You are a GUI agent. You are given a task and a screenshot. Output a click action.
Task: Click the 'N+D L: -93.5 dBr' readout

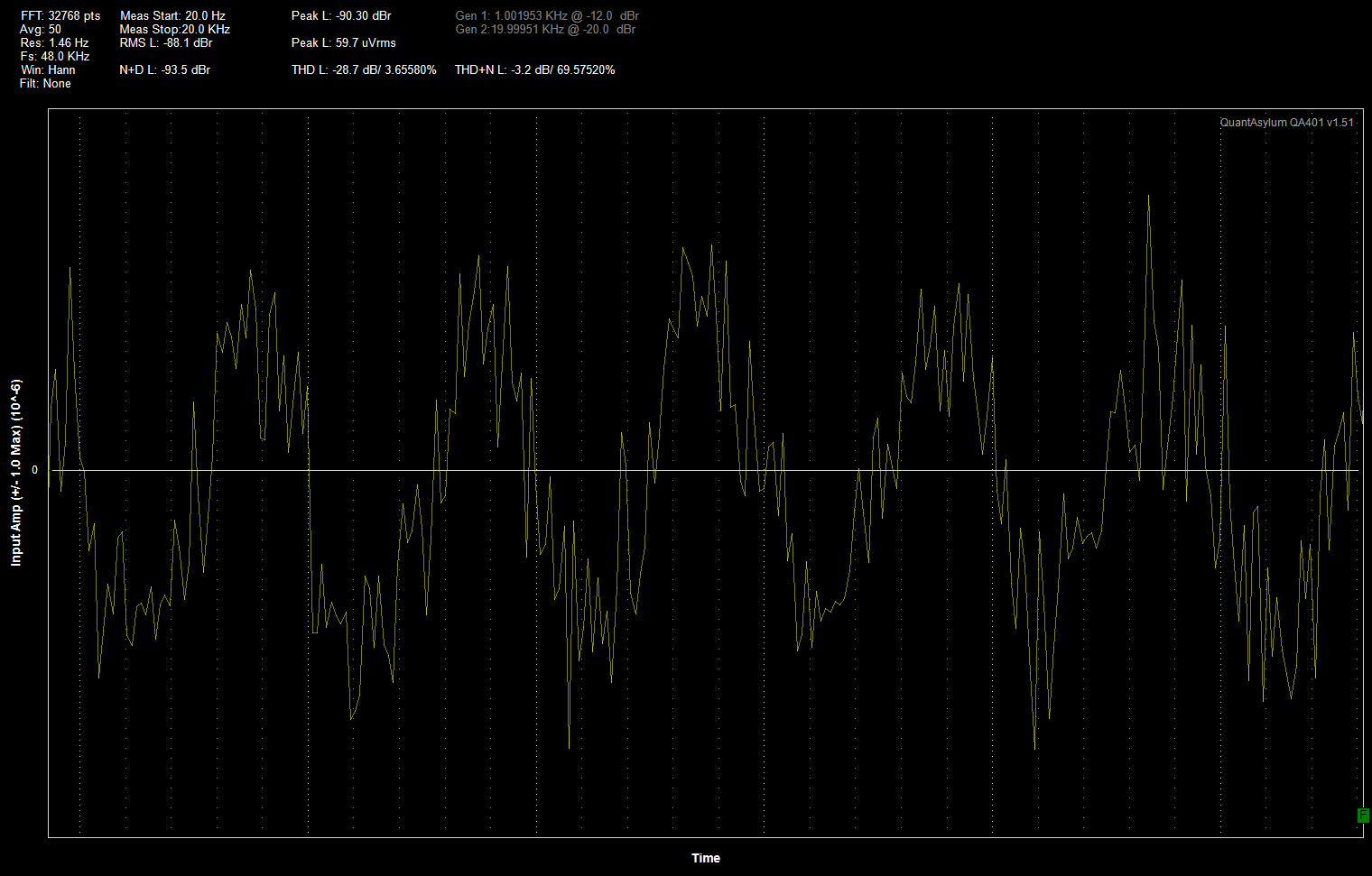(165, 70)
